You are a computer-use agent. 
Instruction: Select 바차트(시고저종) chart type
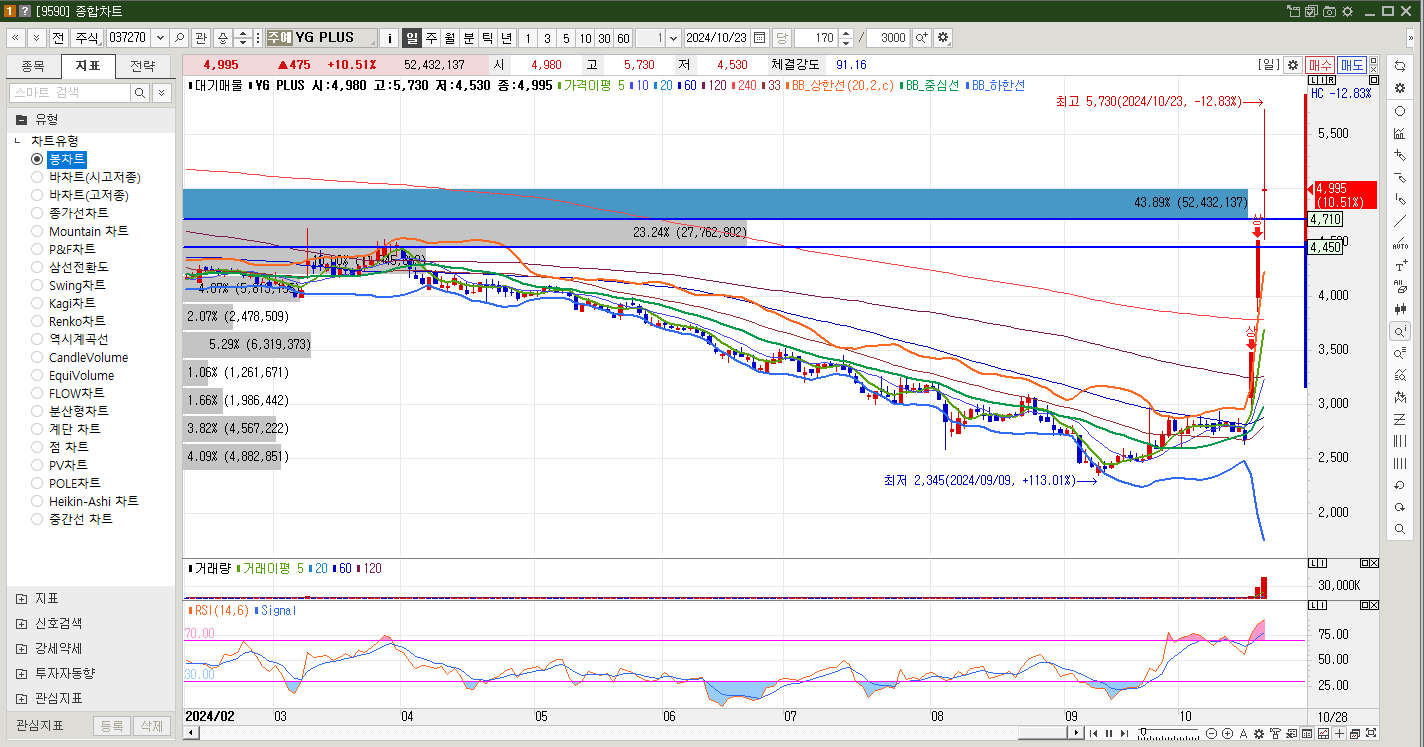click(37, 177)
